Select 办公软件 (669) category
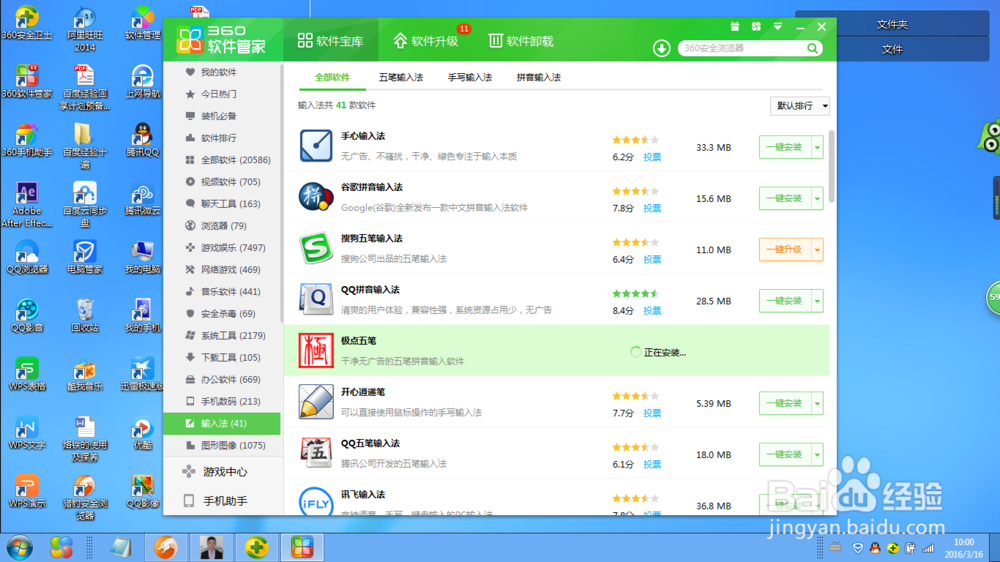The width and height of the screenshot is (1000, 562). point(222,380)
